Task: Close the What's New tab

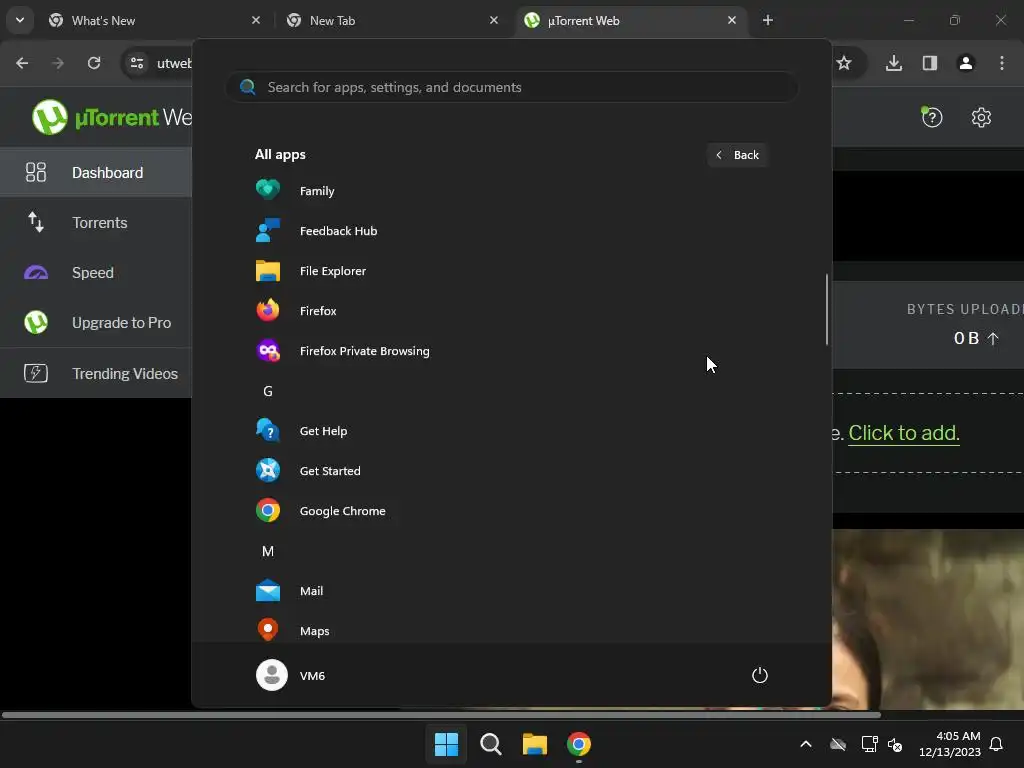Action: (256, 20)
